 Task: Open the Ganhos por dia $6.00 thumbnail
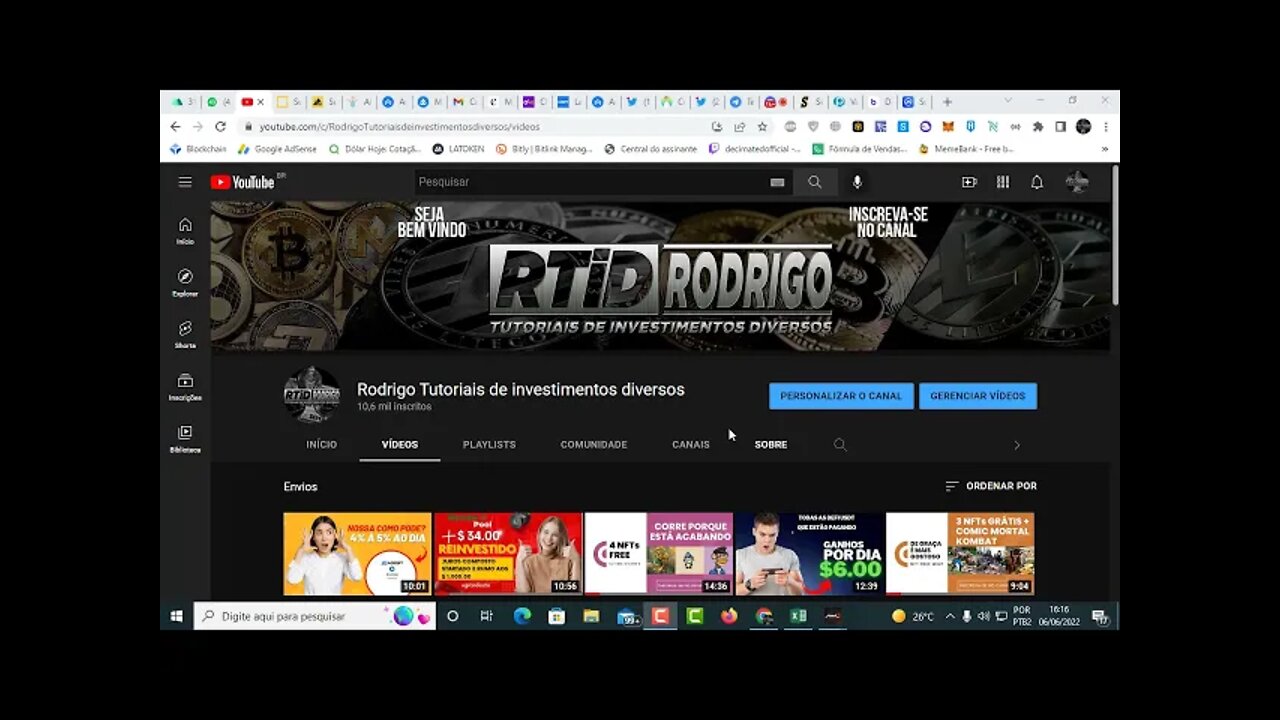810,554
